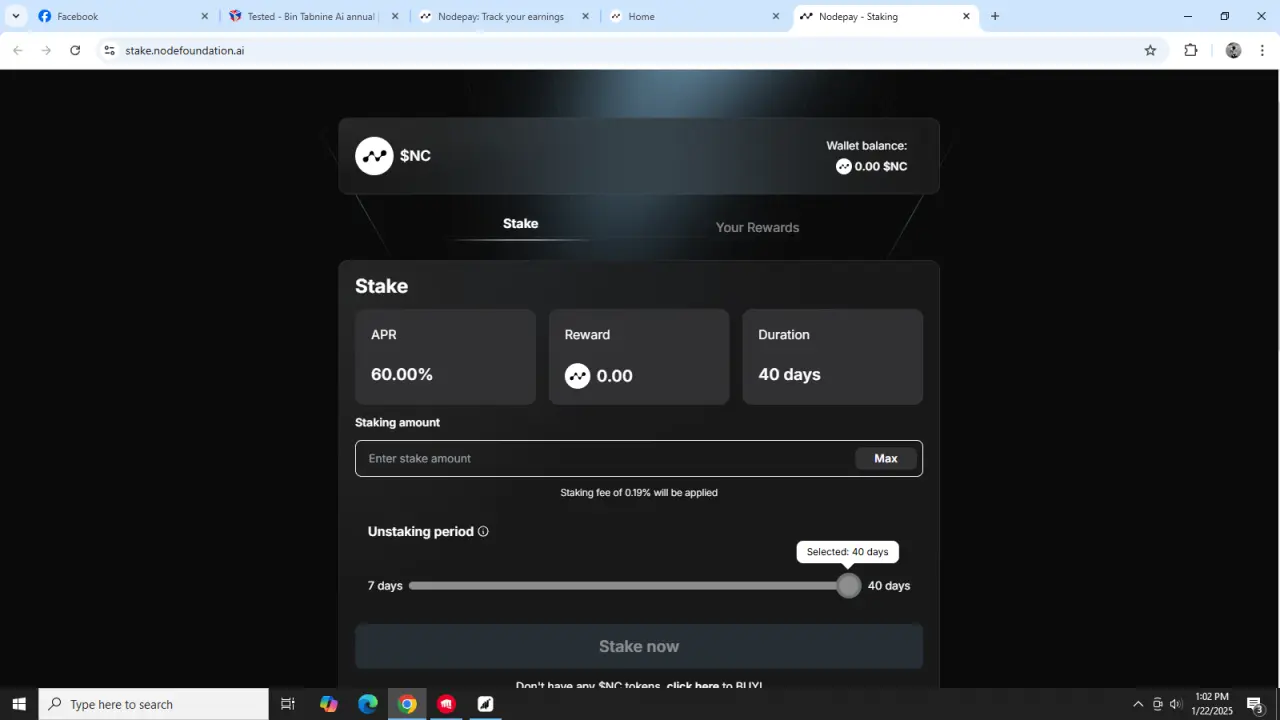This screenshot has height=720, width=1280.
Task: Open the Chrome three-dot menu
Action: [x=1262, y=50]
